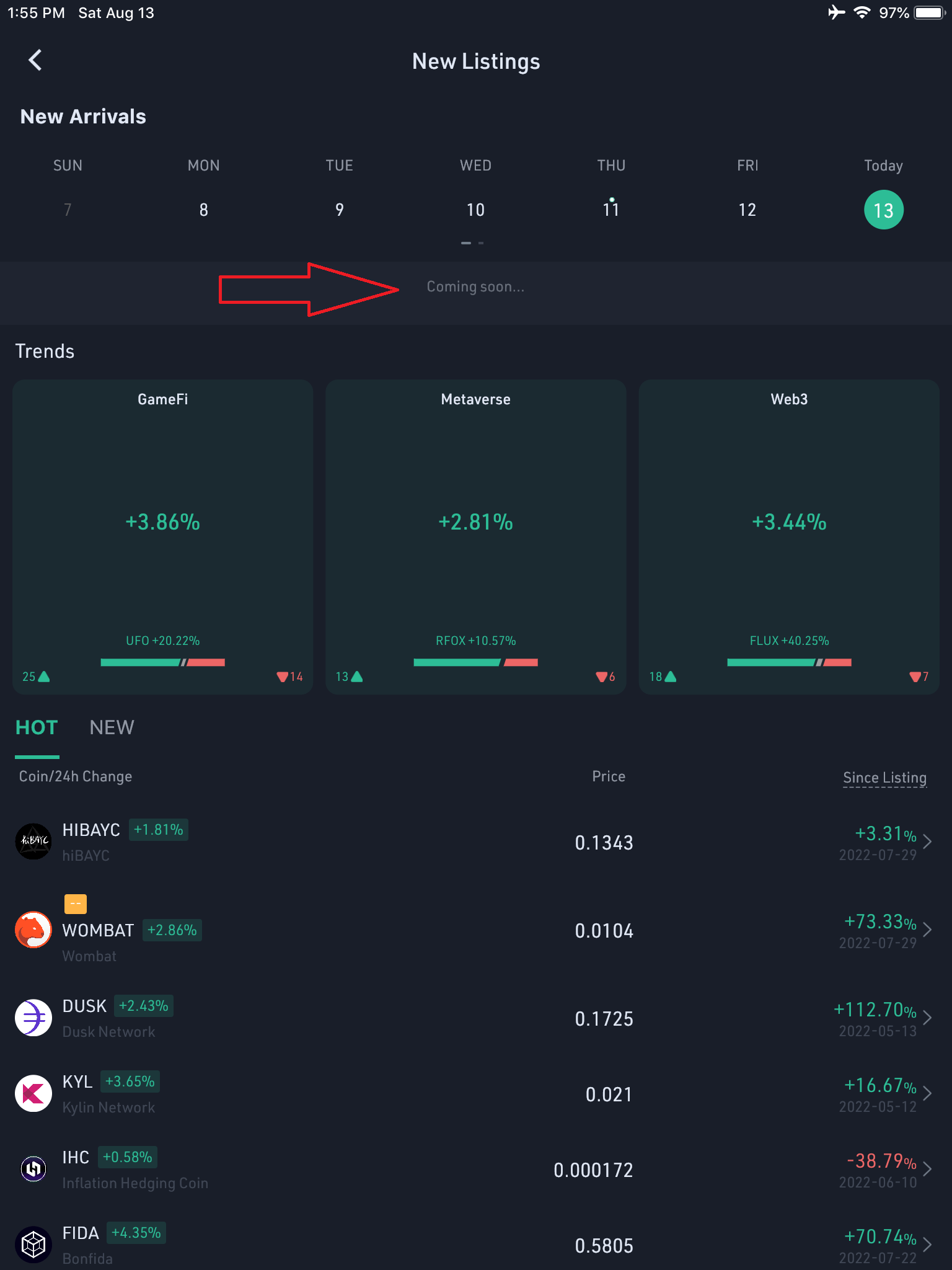Viewport: 952px width, 1270px height.
Task: Open the GameFi trend card
Action: 162,536
